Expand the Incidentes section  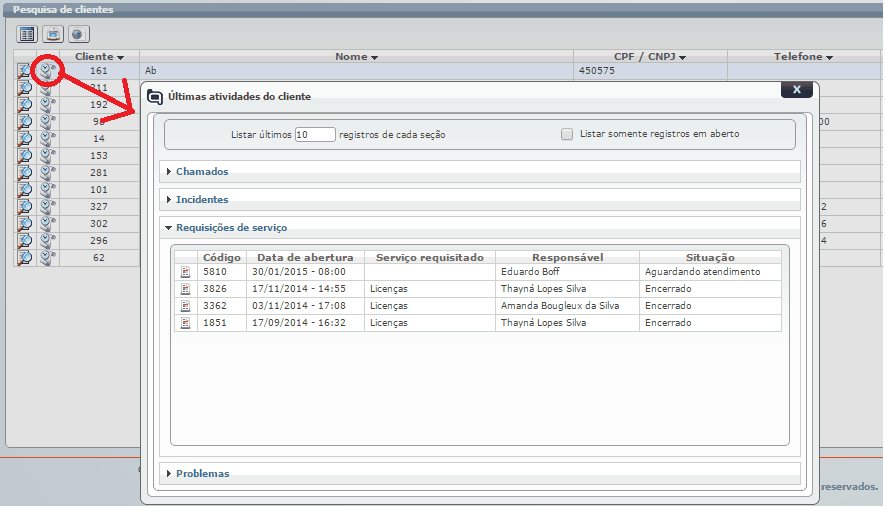tap(202, 200)
